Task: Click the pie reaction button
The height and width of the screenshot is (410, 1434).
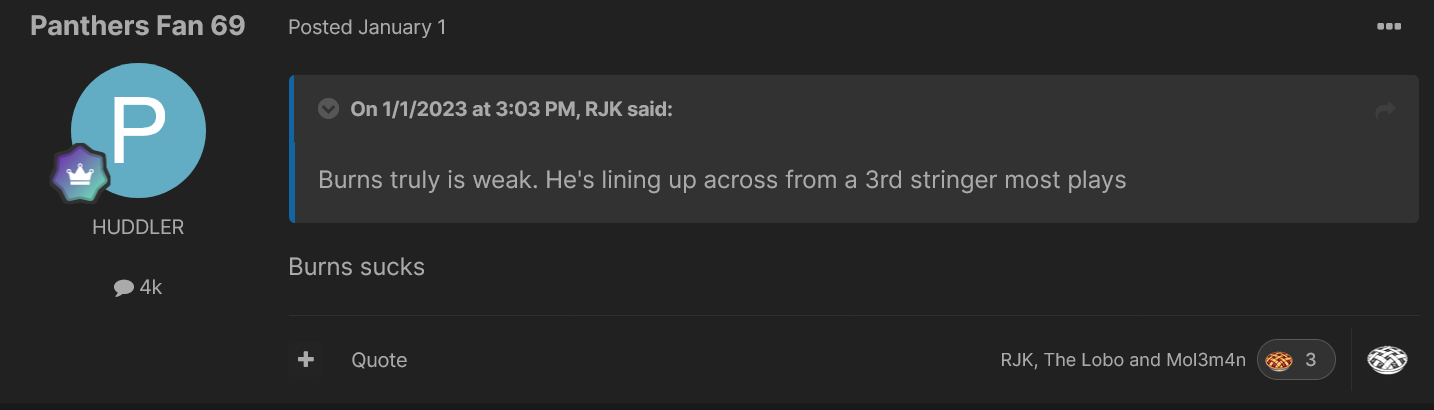Action: pyautogui.click(x=1387, y=359)
